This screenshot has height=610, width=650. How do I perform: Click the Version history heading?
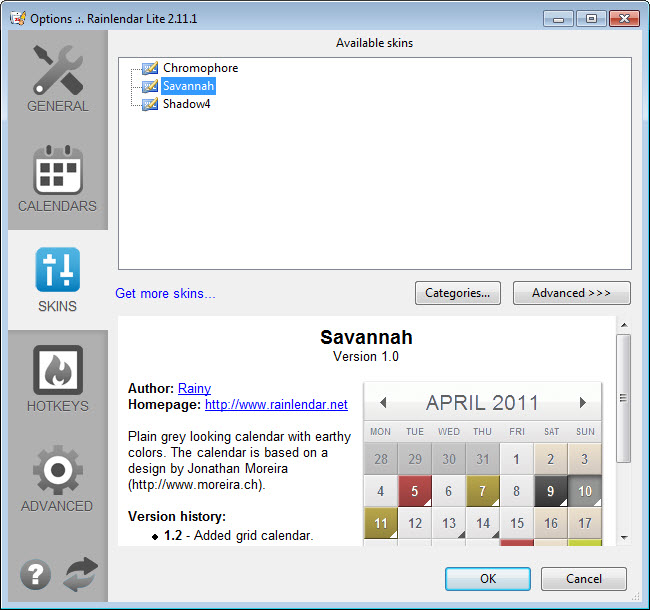[x=177, y=516]
